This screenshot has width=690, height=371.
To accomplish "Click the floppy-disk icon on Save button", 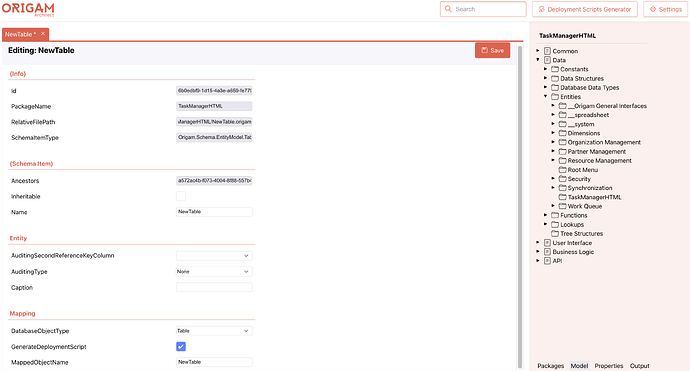I will coord(484,50).
